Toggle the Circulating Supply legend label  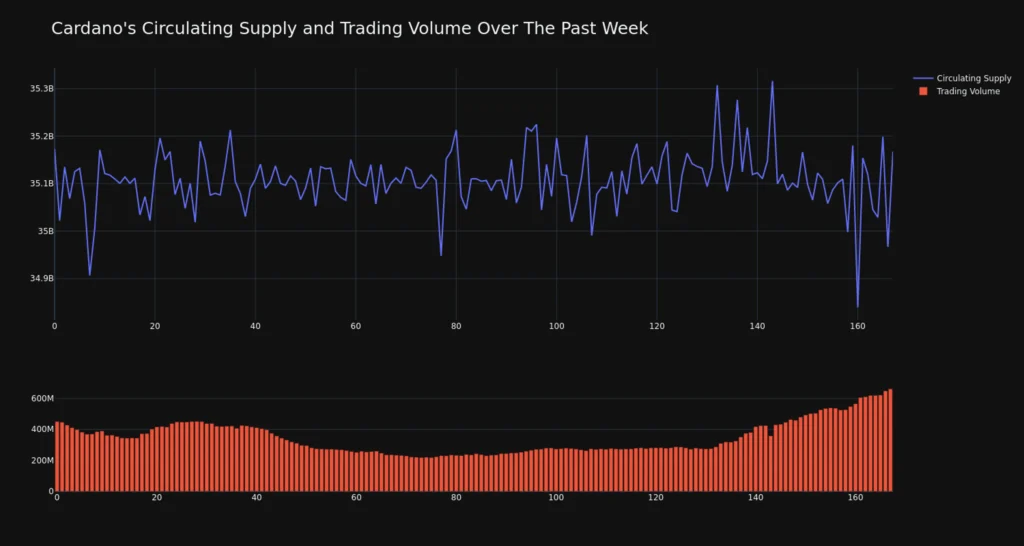973,78
